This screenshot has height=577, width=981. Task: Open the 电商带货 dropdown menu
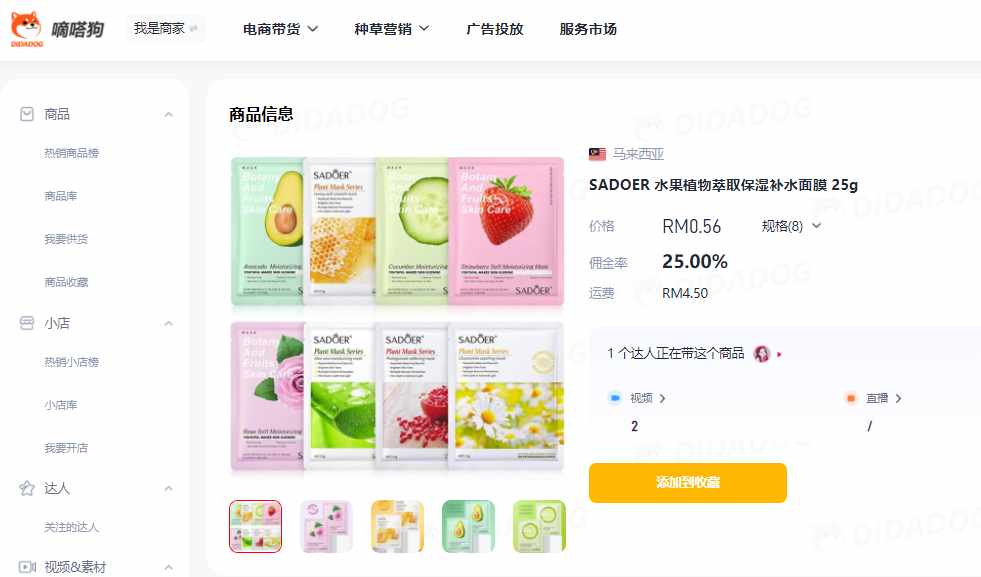pyautogui.click(x=280, y=29)
